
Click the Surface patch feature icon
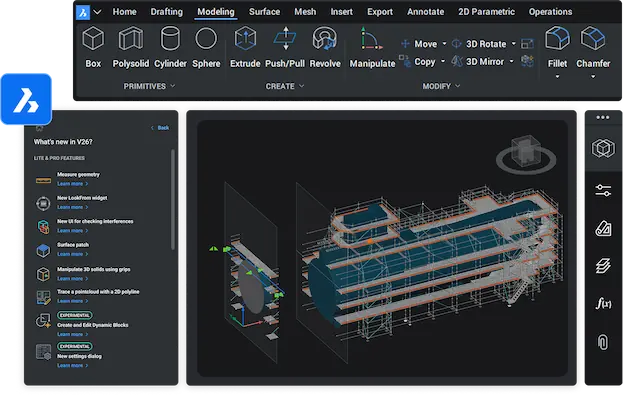[x=43, y=250]
